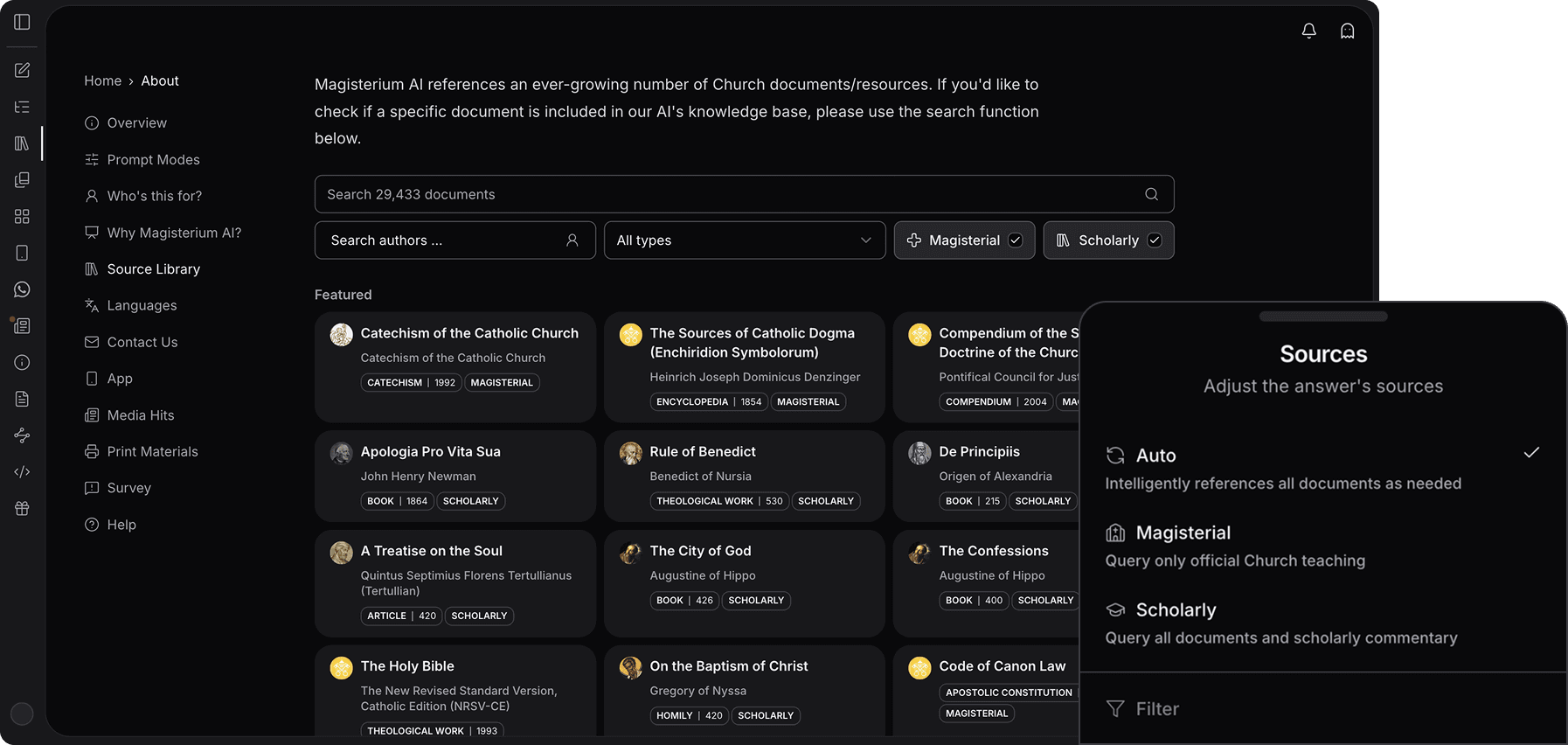Grab the Sources panel drag handle
Viewport: 1568px width, 745px height.
[1322, 317]
